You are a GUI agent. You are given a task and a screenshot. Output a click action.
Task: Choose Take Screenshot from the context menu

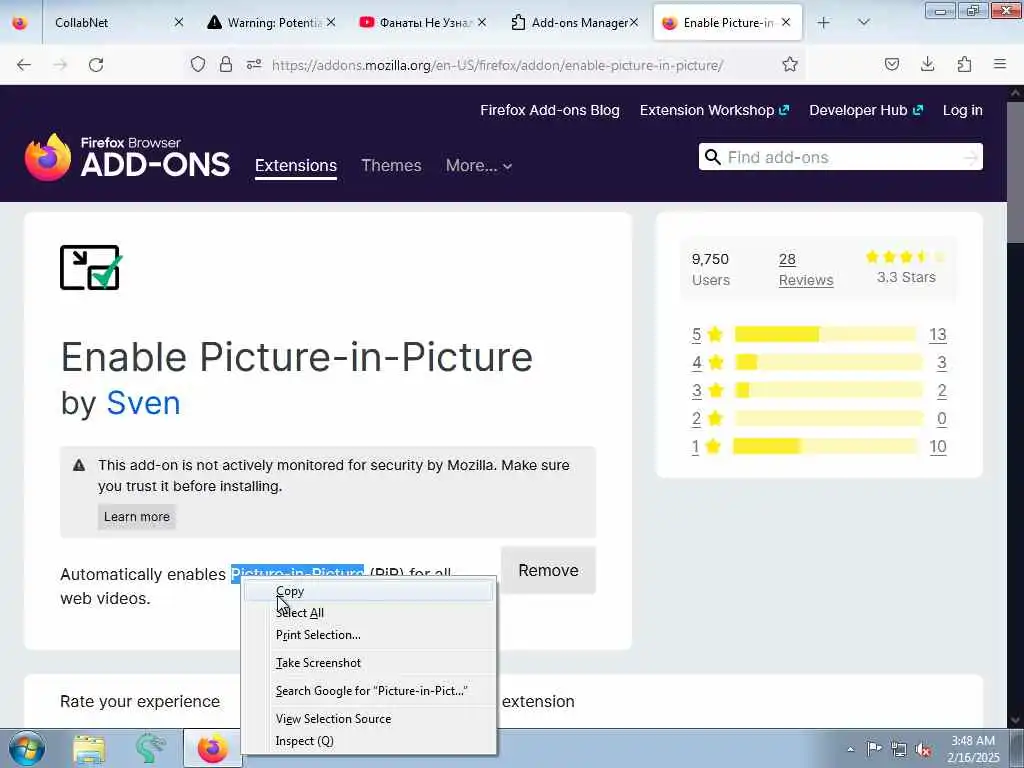tap(369, 663)
